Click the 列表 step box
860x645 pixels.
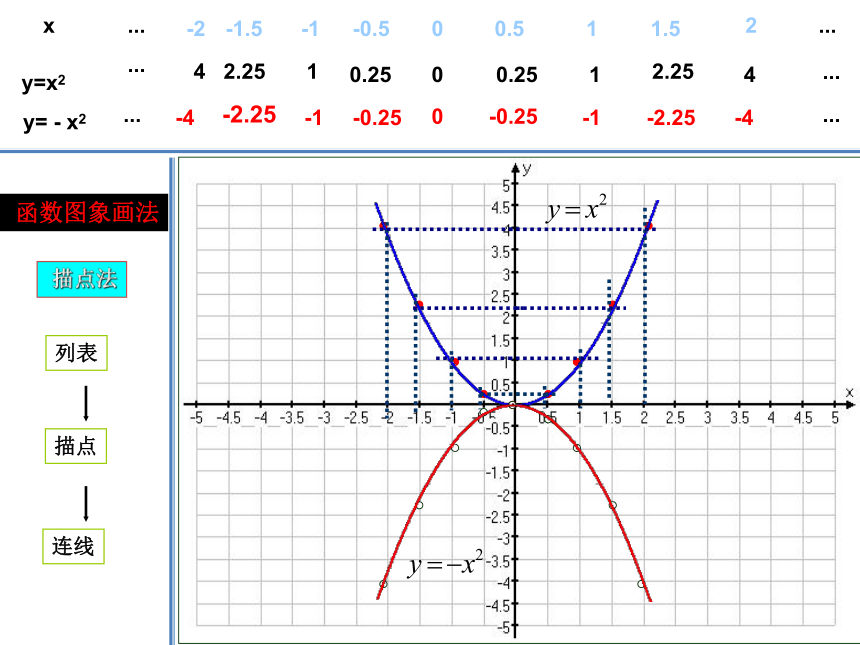tap(76, 353)
